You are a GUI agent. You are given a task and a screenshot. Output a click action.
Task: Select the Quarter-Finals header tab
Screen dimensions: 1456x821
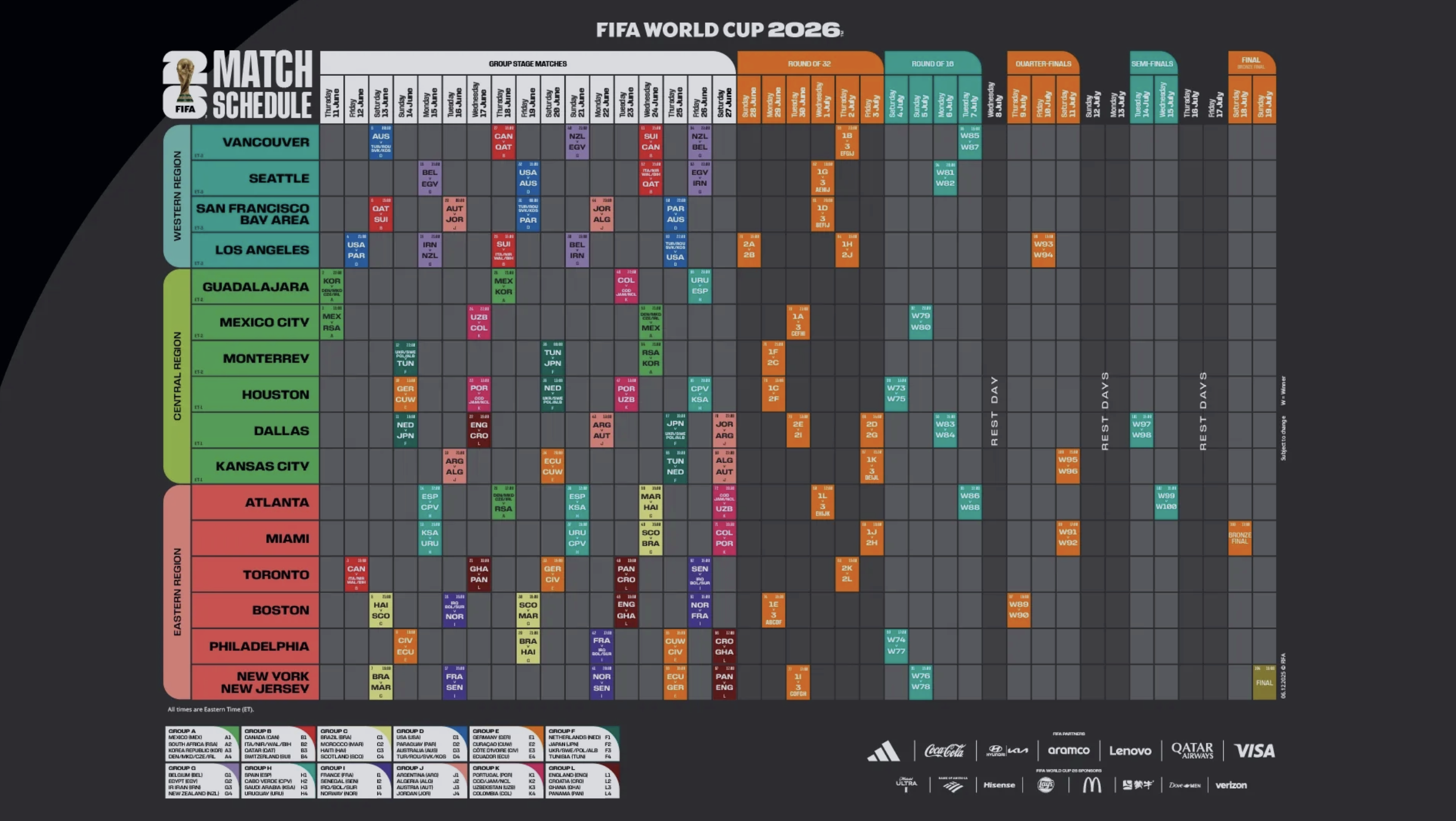click(x=1043, y=63)
